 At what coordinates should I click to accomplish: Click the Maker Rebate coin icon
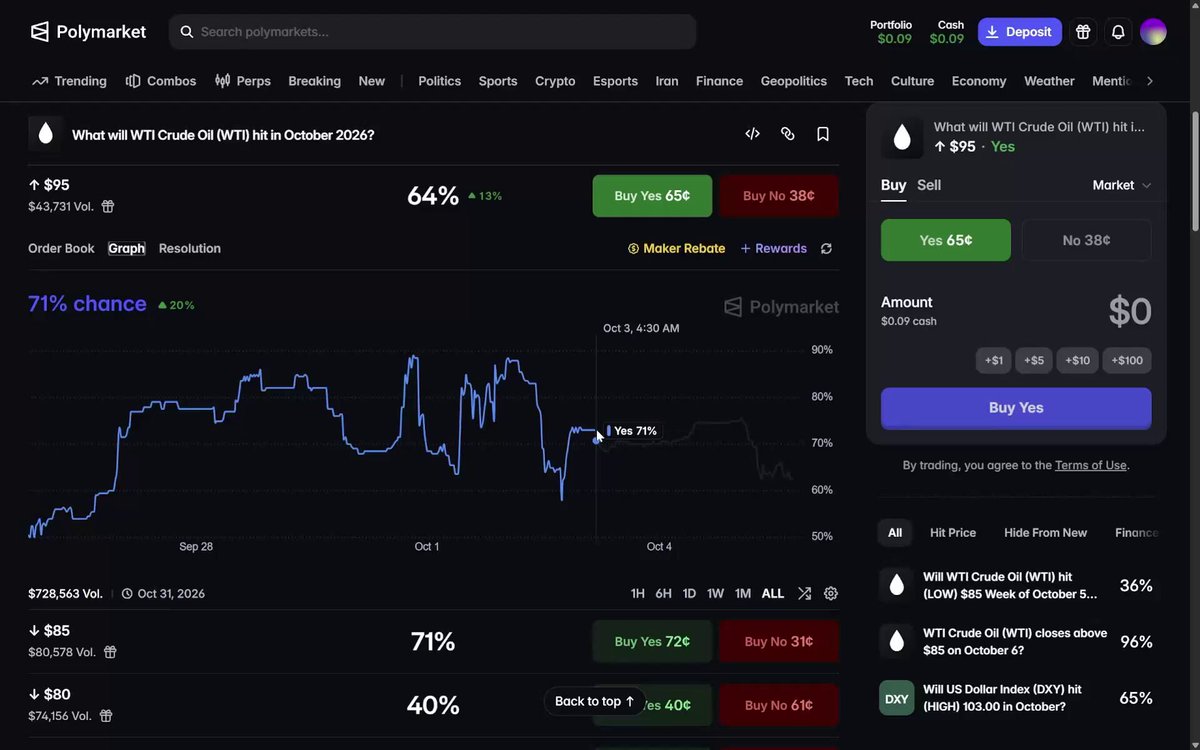point(633,249)
